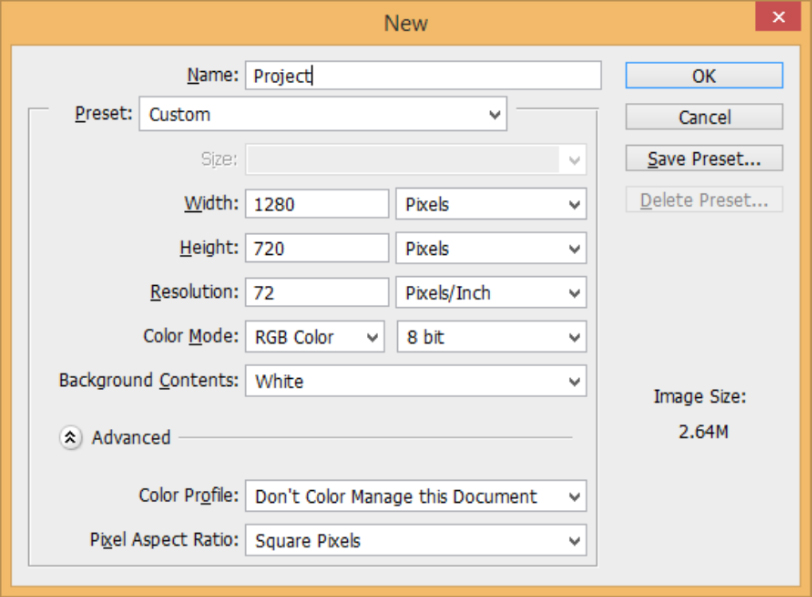Click the OK button
Screen dimensions: 812x597
point(704,76)
